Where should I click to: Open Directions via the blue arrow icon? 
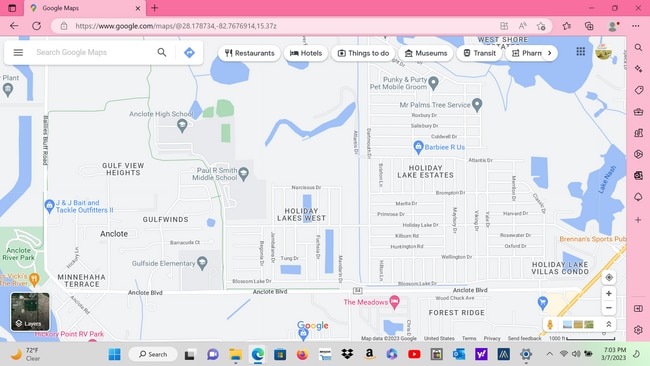click(x=189, y=53)
